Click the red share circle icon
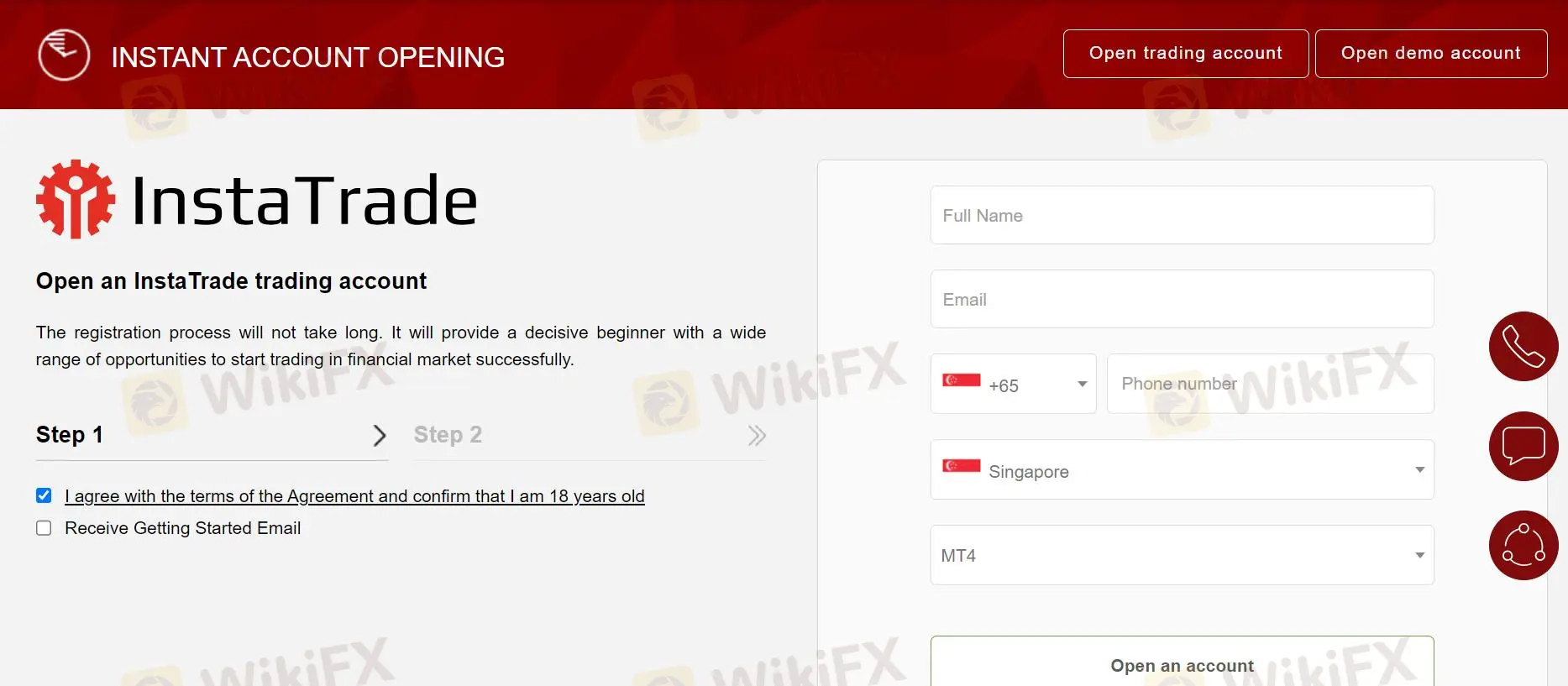Image resolution: width=1568 pixels, height=686 pixels. [1523, 545]
